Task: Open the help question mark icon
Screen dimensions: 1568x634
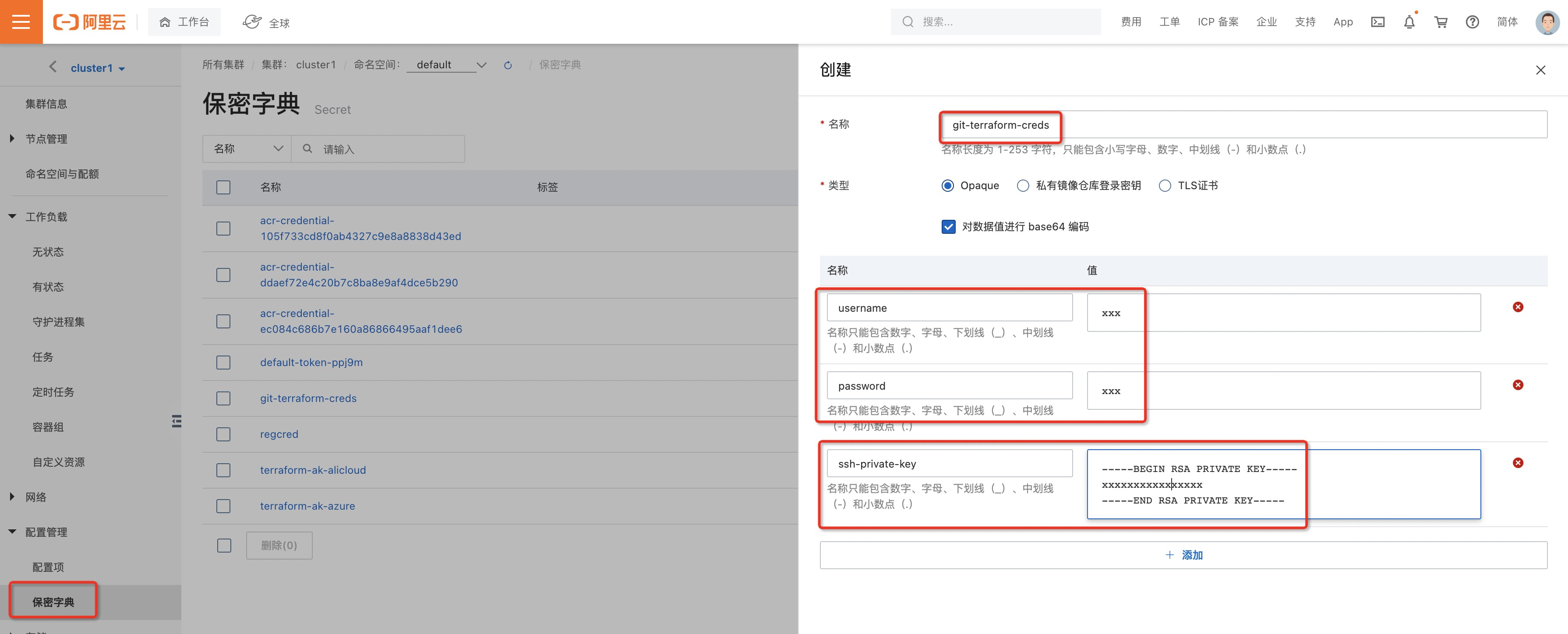Action: pos(1472,22)
